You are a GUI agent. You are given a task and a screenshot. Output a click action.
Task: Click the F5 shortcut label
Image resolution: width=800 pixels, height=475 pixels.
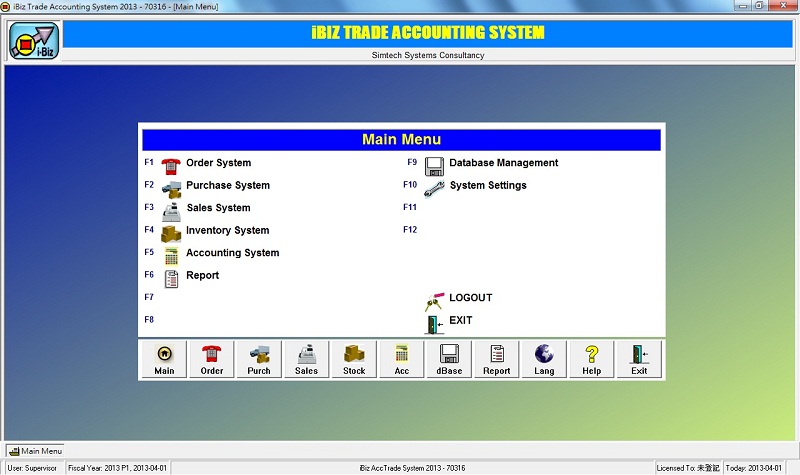[x=148, y=252]
